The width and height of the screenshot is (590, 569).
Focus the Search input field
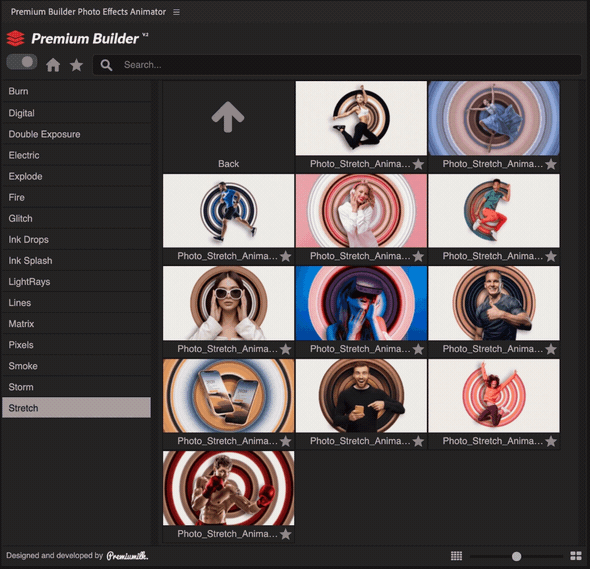pyautogui.click(x=337, y=65)
